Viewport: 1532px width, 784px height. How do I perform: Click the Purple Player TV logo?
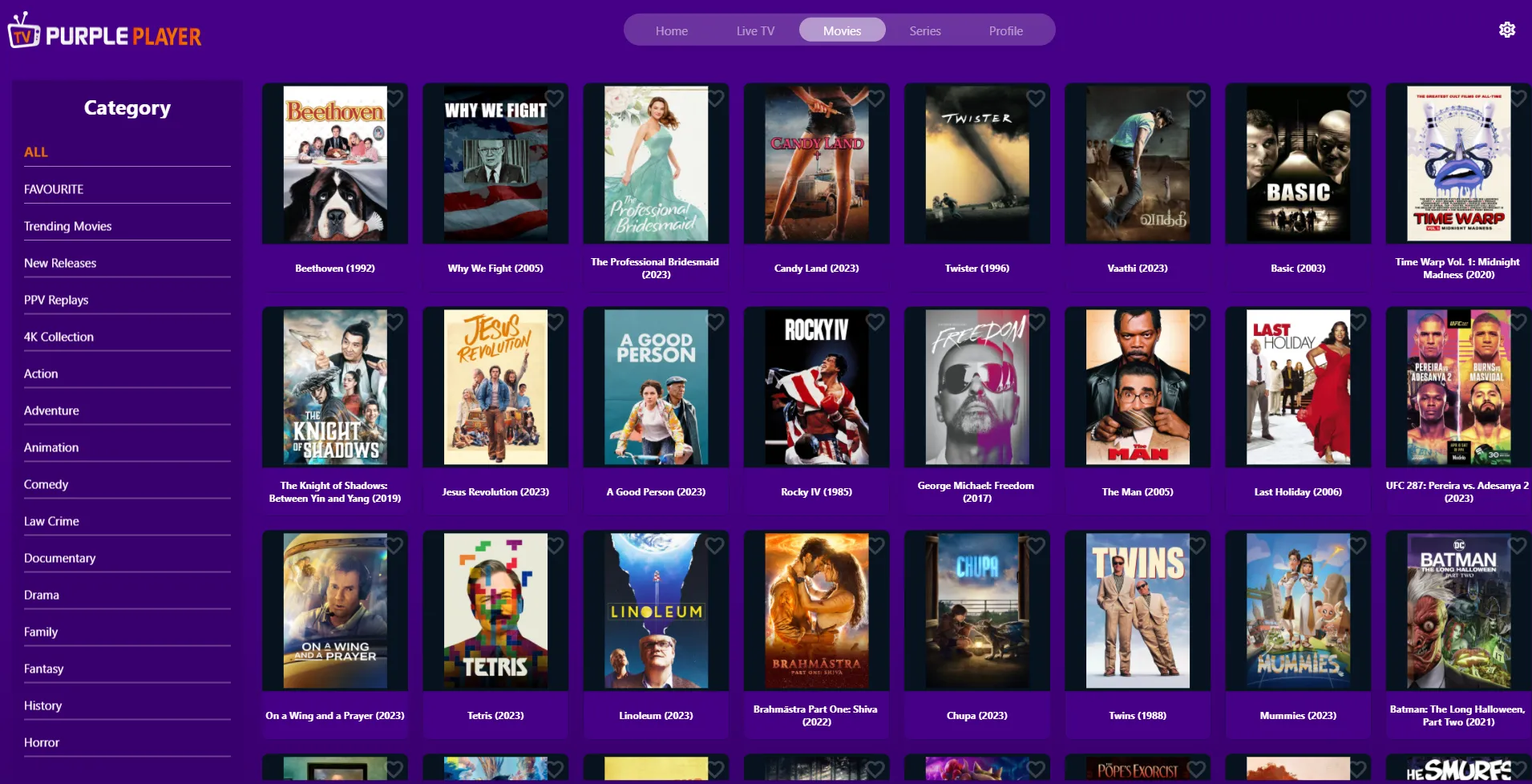(104, 31)
